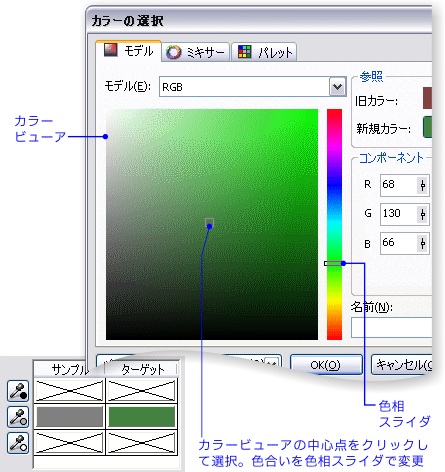Open the モデル RGB dropdown
The image size is (445, 472).
(x=337, y=87)
